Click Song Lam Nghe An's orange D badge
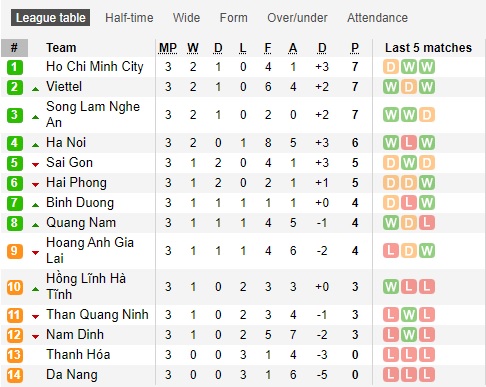Image resolution: width=486 pixels, height=387 pixels. coord(426,115)
